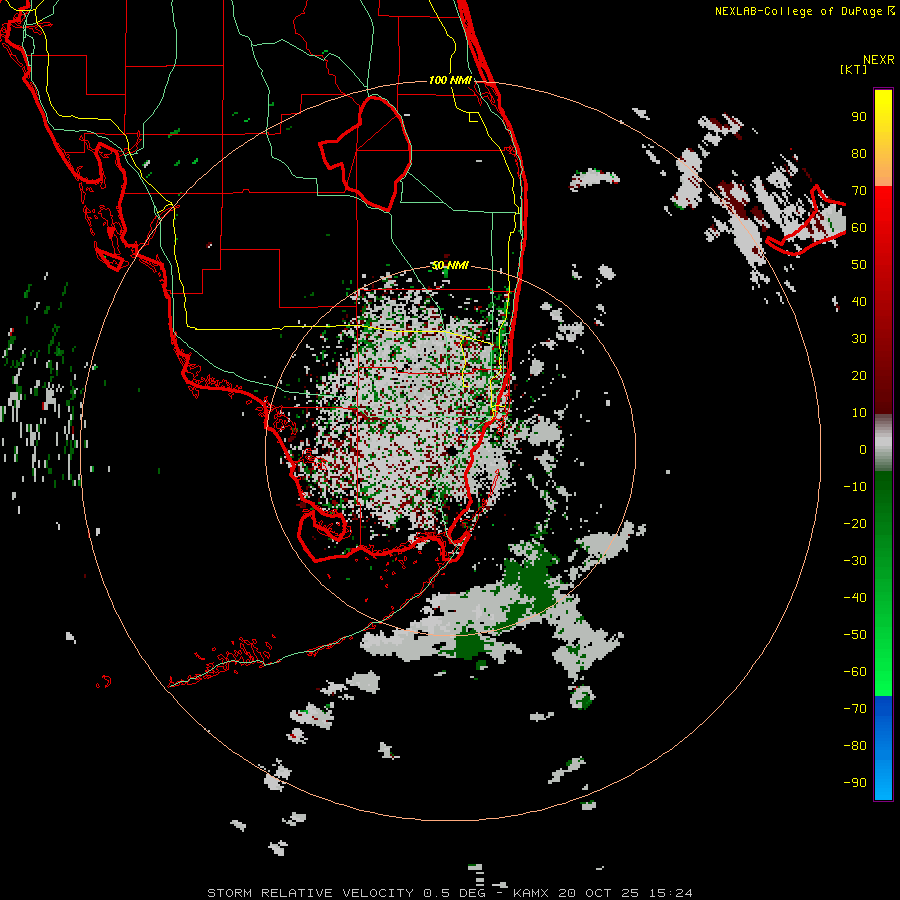Click the '[KT]' units label
Viewport: 900px width, 900px height.
[853, 69]
